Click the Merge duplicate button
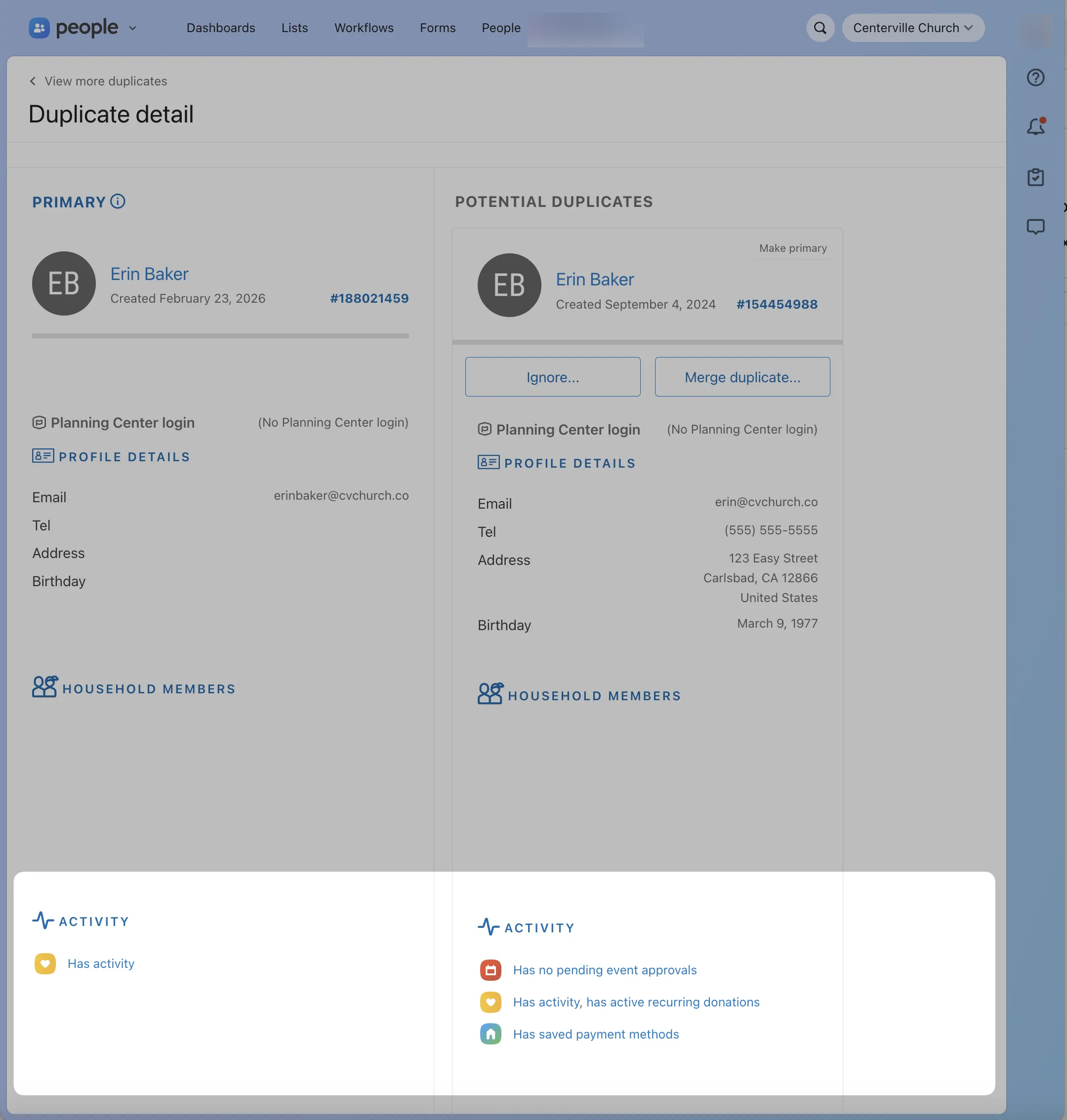1067x1120 pixels. point(742,376)
